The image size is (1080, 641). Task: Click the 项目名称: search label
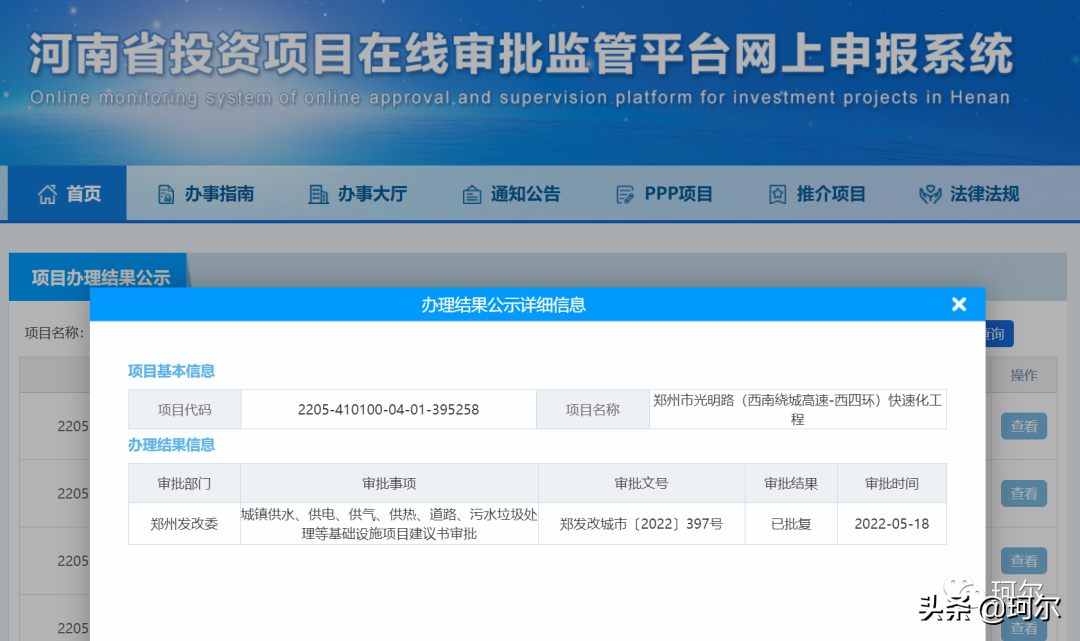pyautogui.click(x=54, y=333)
